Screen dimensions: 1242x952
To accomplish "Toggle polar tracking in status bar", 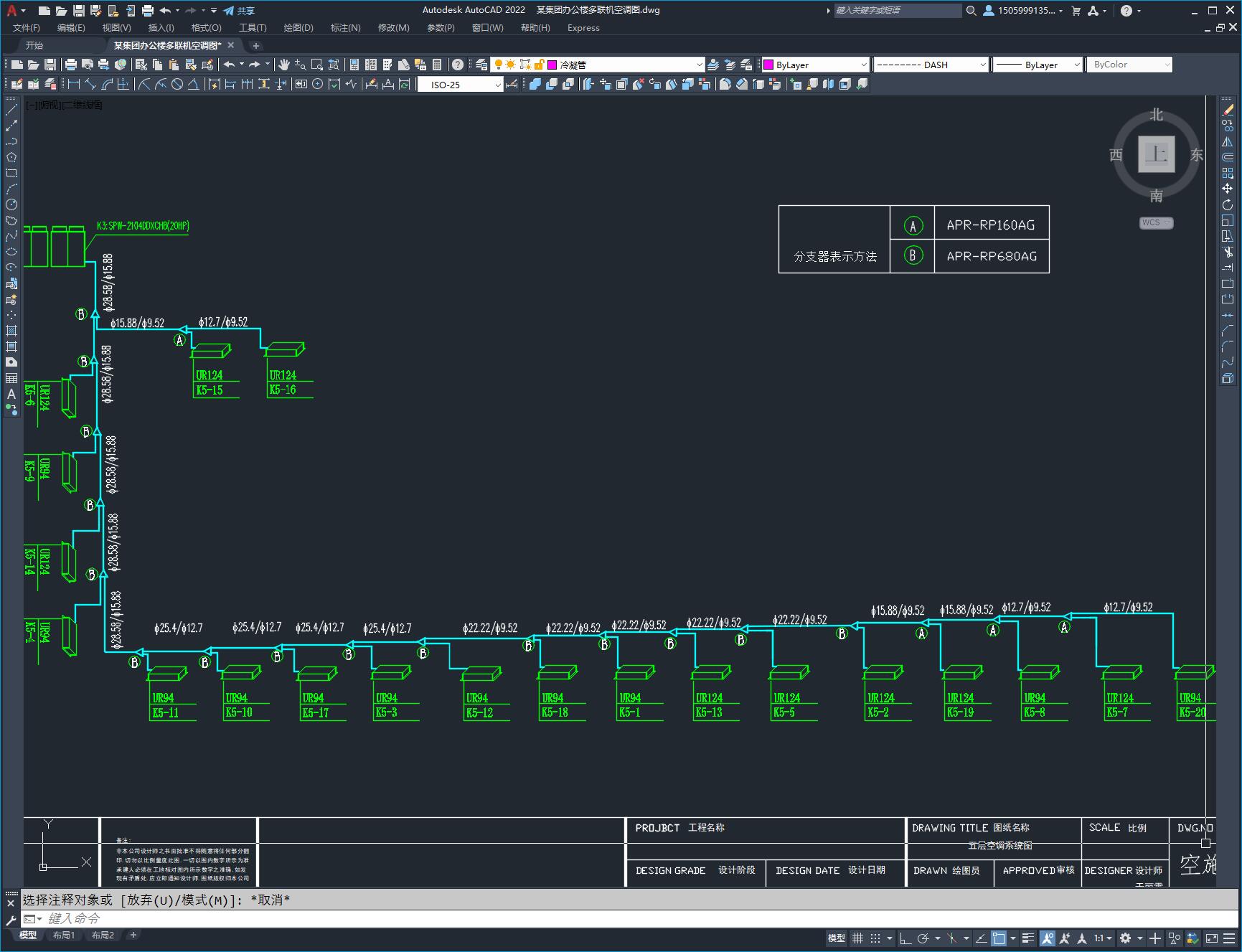I will (923, 938).
